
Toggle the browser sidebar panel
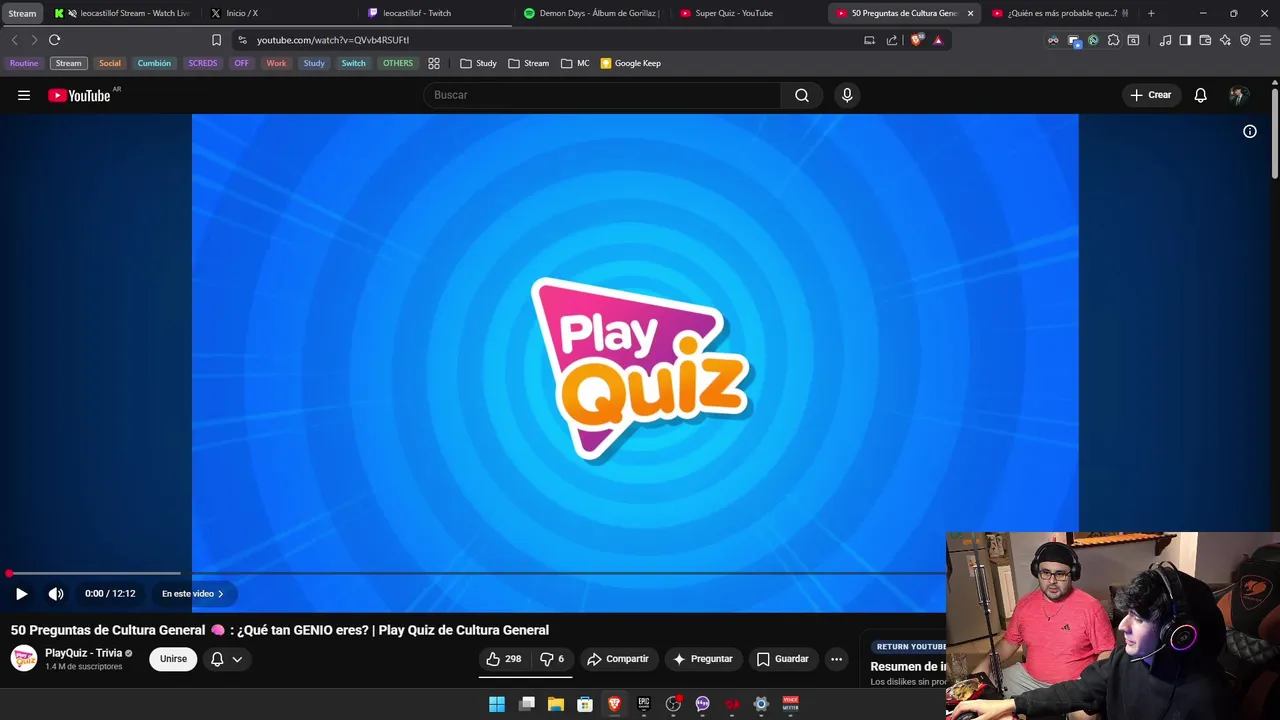point(1185,40)
